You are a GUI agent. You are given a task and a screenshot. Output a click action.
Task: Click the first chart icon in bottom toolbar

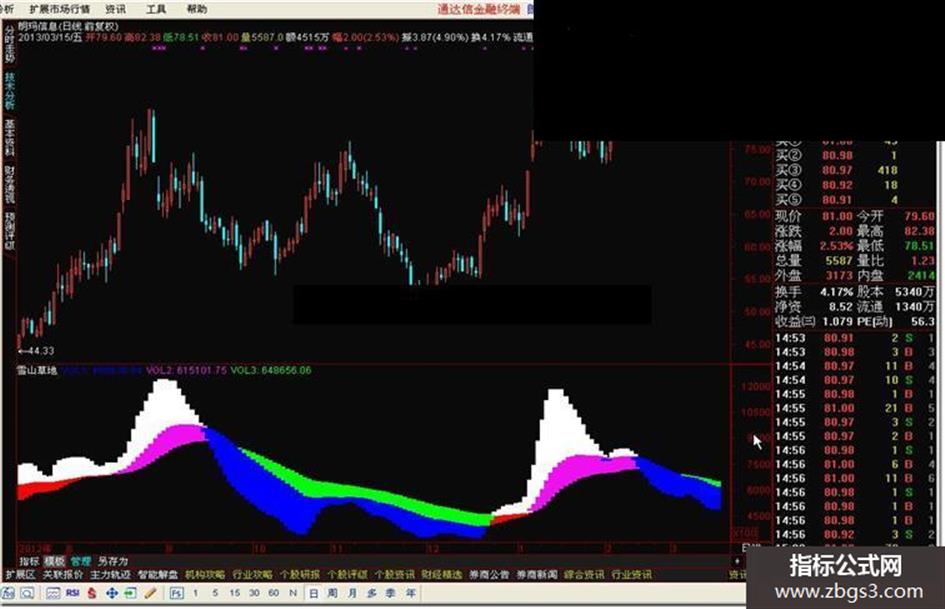pos(8,593)
